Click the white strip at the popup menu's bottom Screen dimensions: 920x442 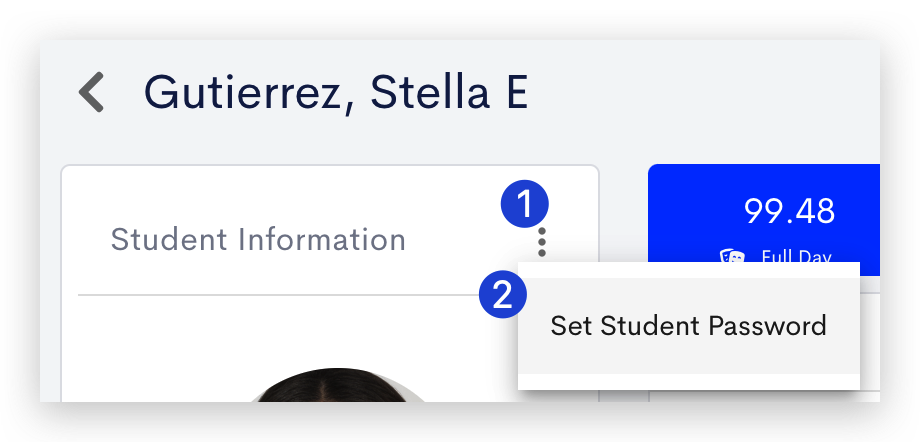(x=689, y=381)
